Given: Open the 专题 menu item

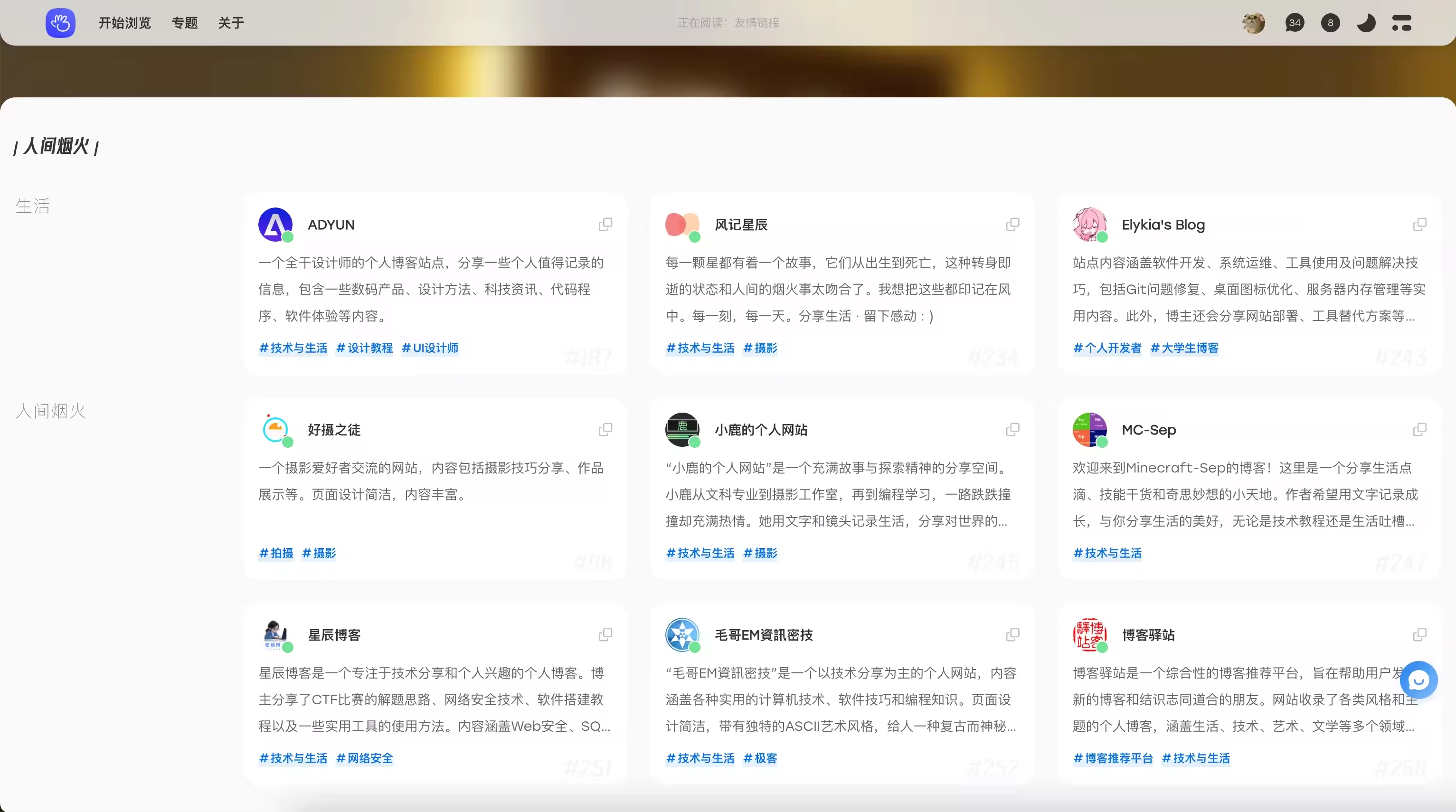Looking at the screenshot, I should 184,23.
